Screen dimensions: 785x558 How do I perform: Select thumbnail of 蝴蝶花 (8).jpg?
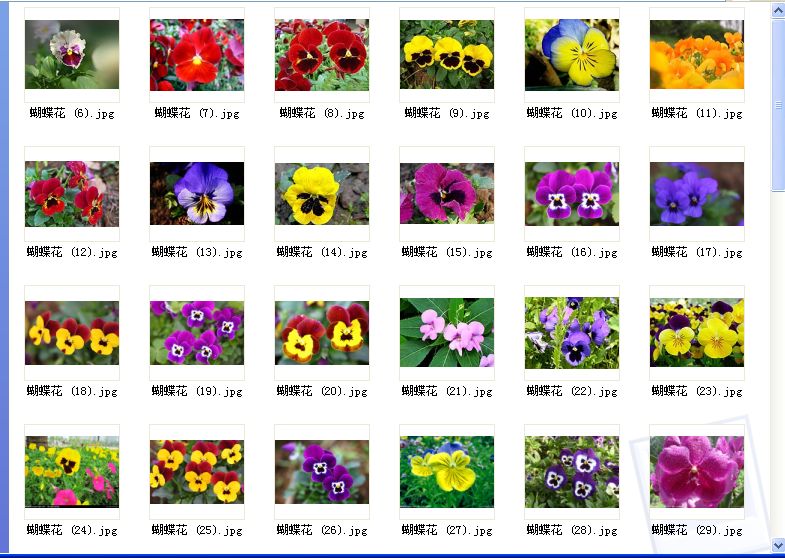322,55
